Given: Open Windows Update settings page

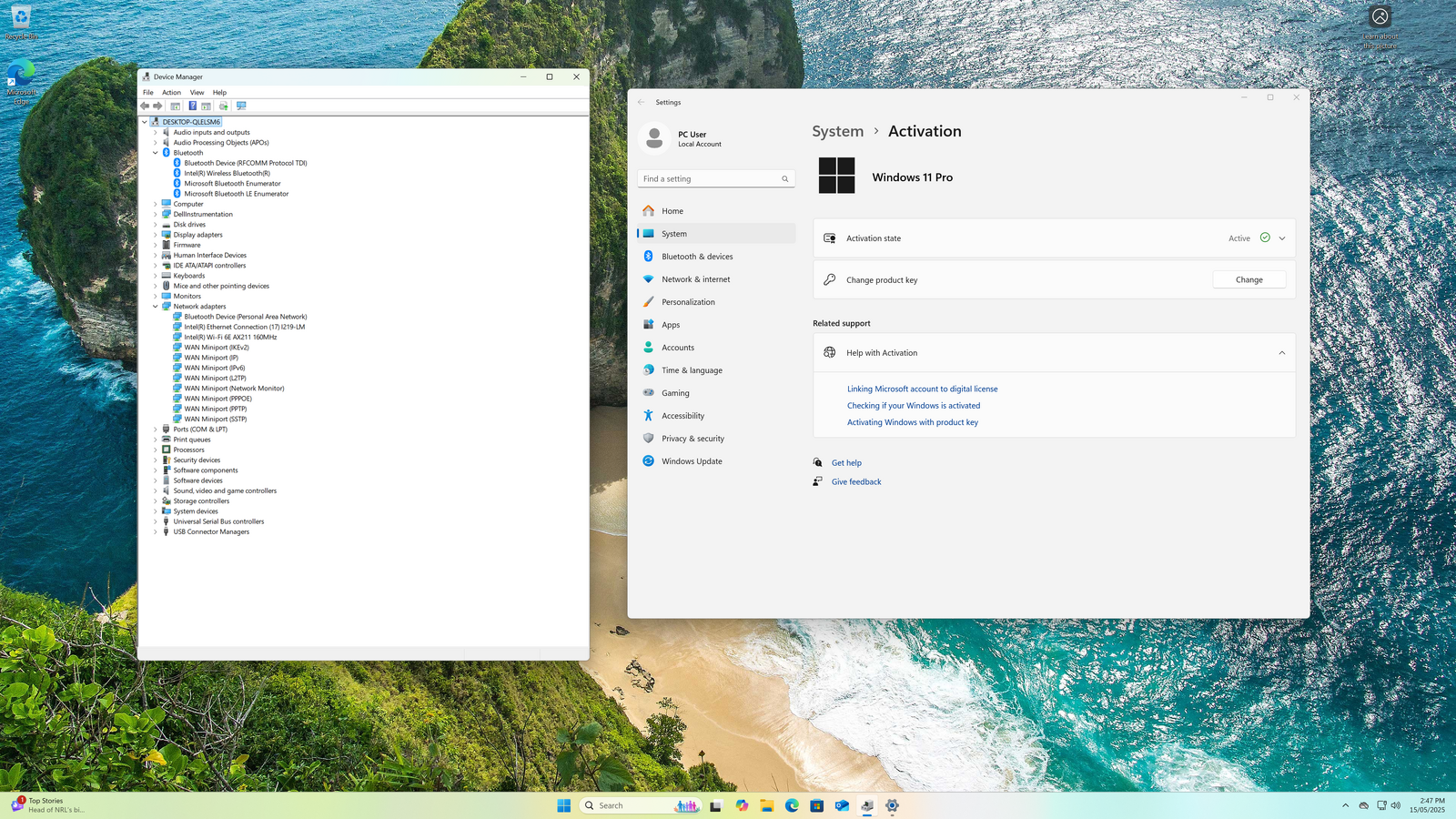Looking at the screenshot, I should pos(716,461).
